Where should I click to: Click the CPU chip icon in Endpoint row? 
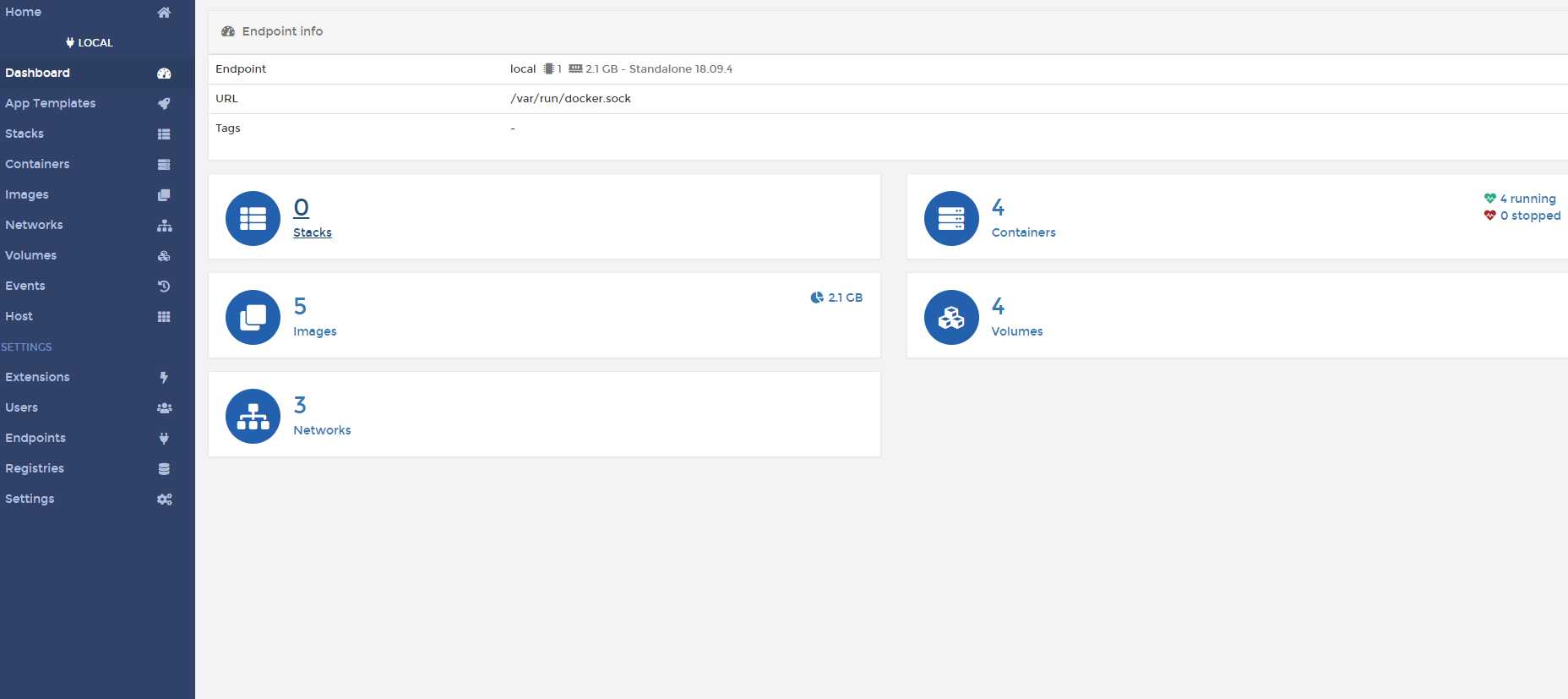(x=549, y=69)
